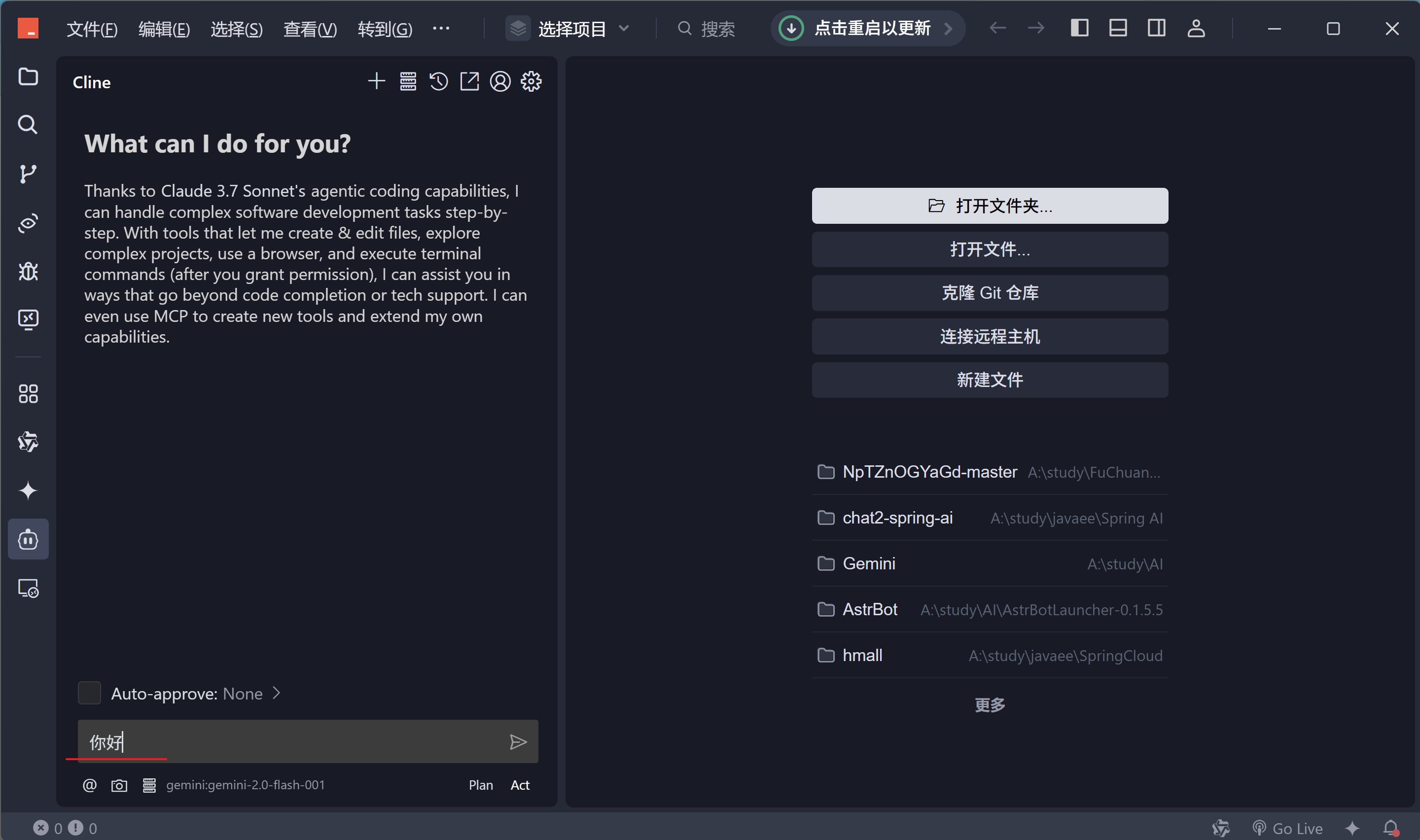Switch Cline to Plan mode
This screenshot has width=1420, height=840.
[x=481, y=785]
